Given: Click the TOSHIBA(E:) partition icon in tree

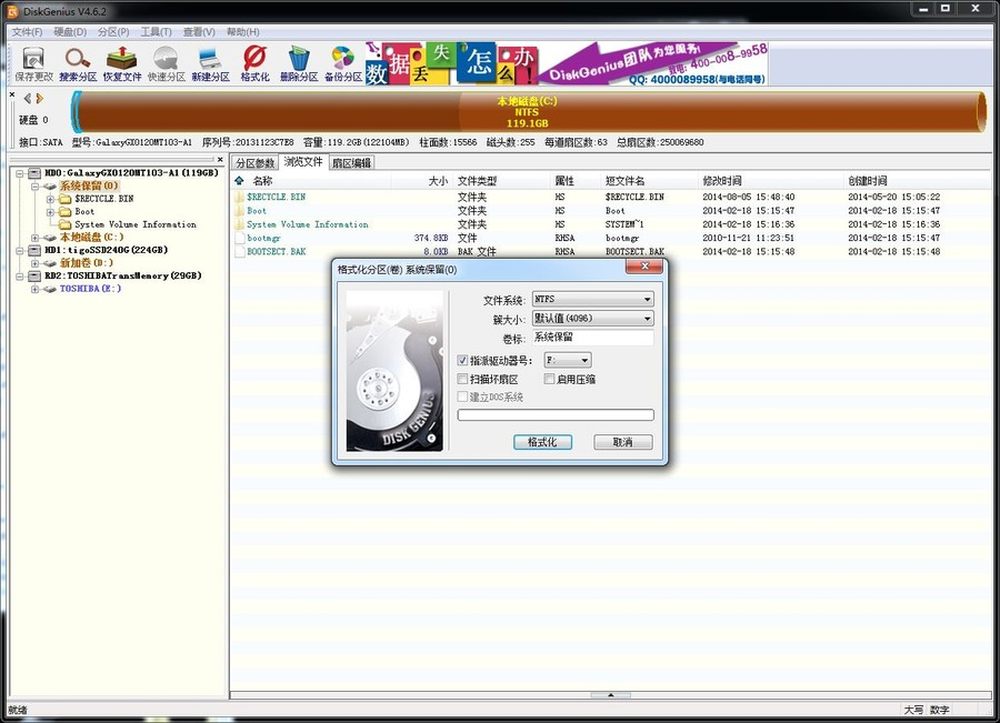Looking at the screenshot, I should (50, 289).
